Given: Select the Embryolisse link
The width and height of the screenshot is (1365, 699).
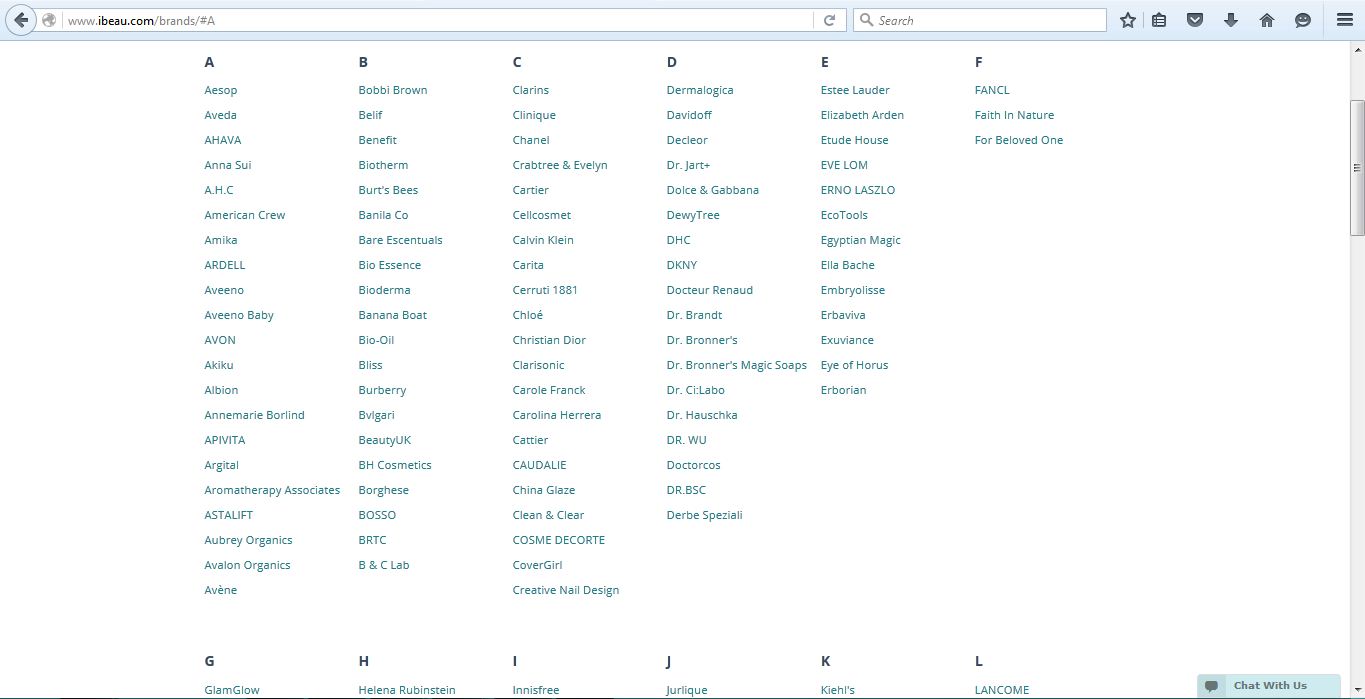Looking at the screenshot, I should coord(853,290).
